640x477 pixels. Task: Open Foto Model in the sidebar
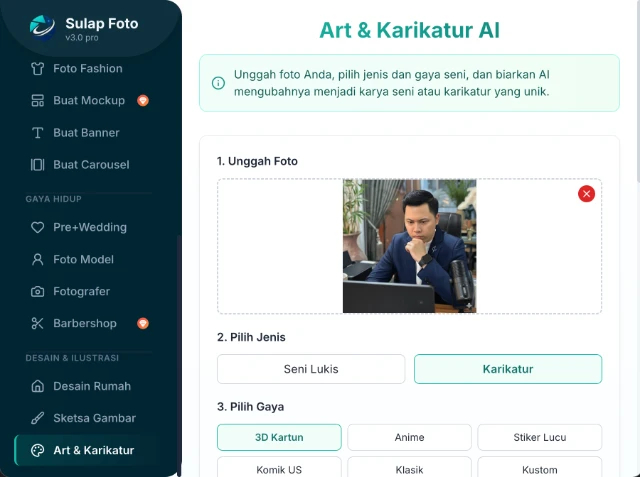click(83, 260)
